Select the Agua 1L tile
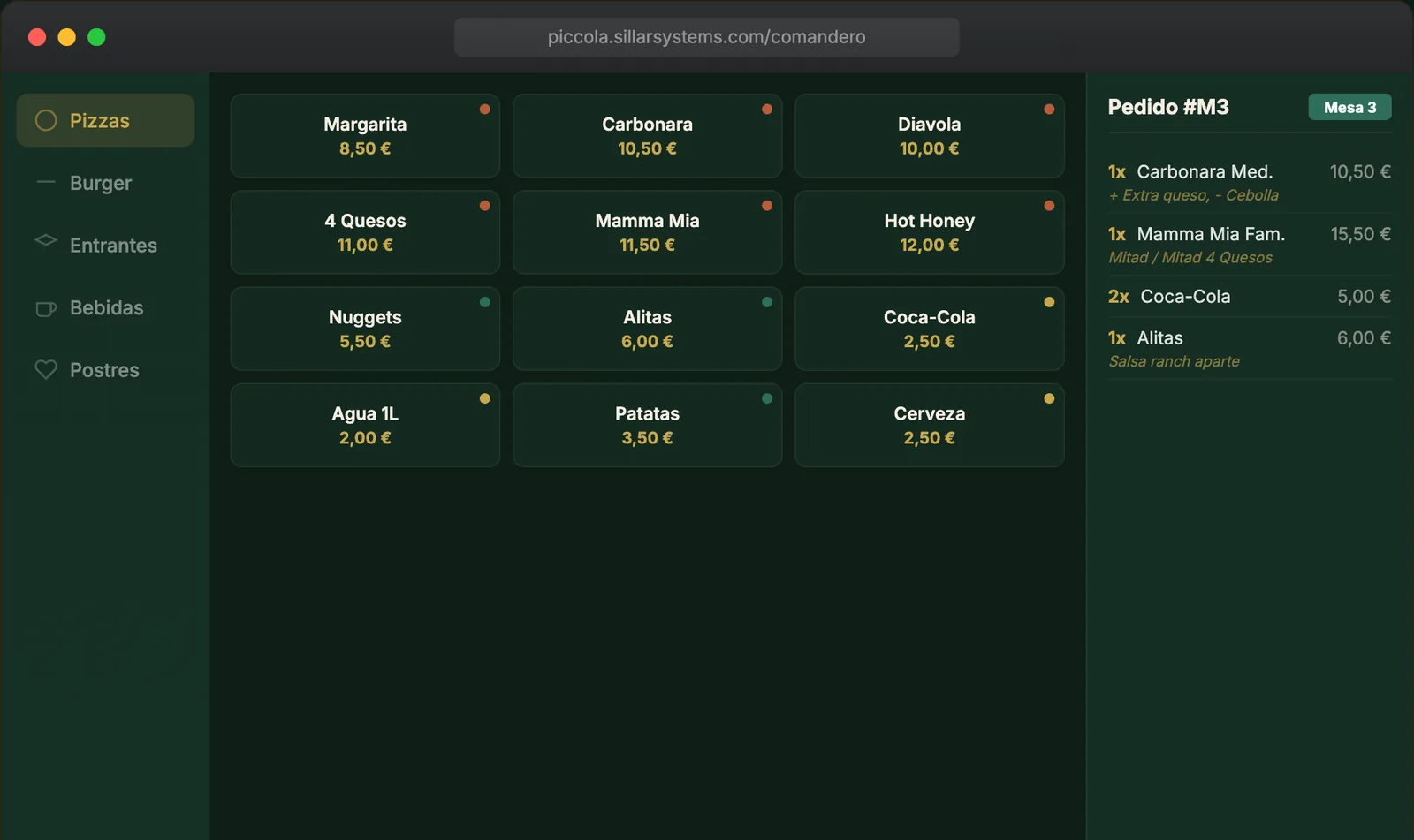The image size is (1414, 840). click(x=365, y=425)
